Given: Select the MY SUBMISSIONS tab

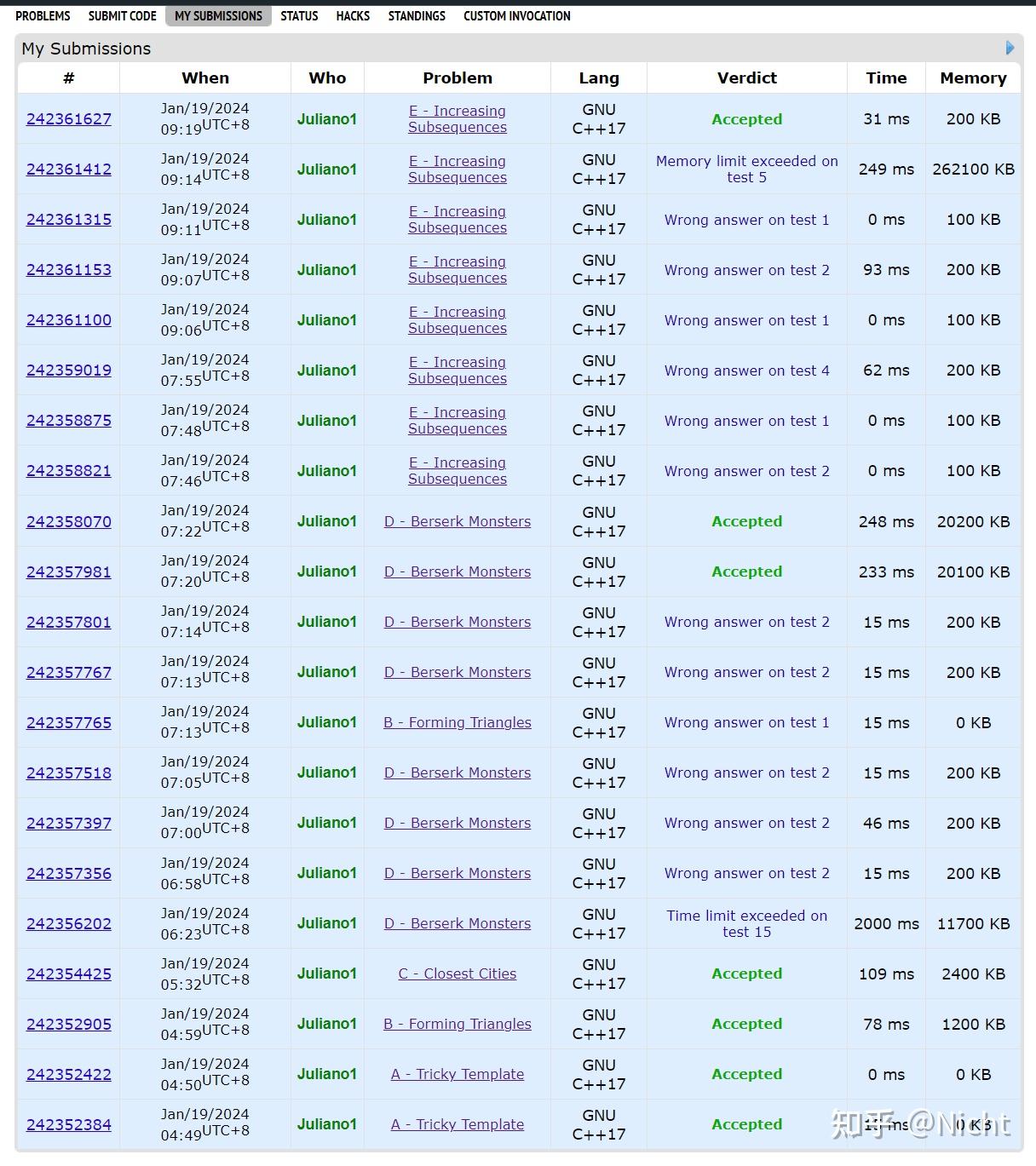Looking at the screenshot, I should pos(218,15).
